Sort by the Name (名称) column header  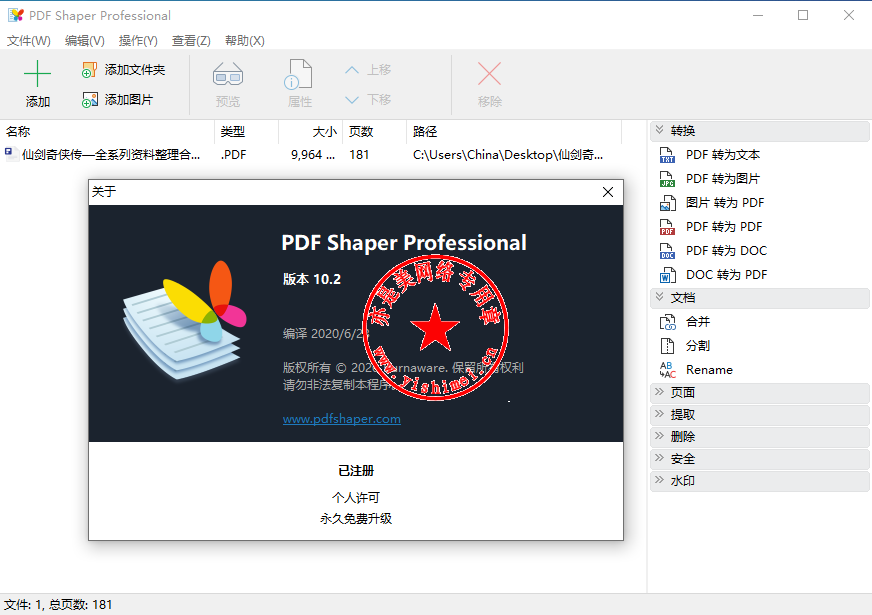point(107,132)
